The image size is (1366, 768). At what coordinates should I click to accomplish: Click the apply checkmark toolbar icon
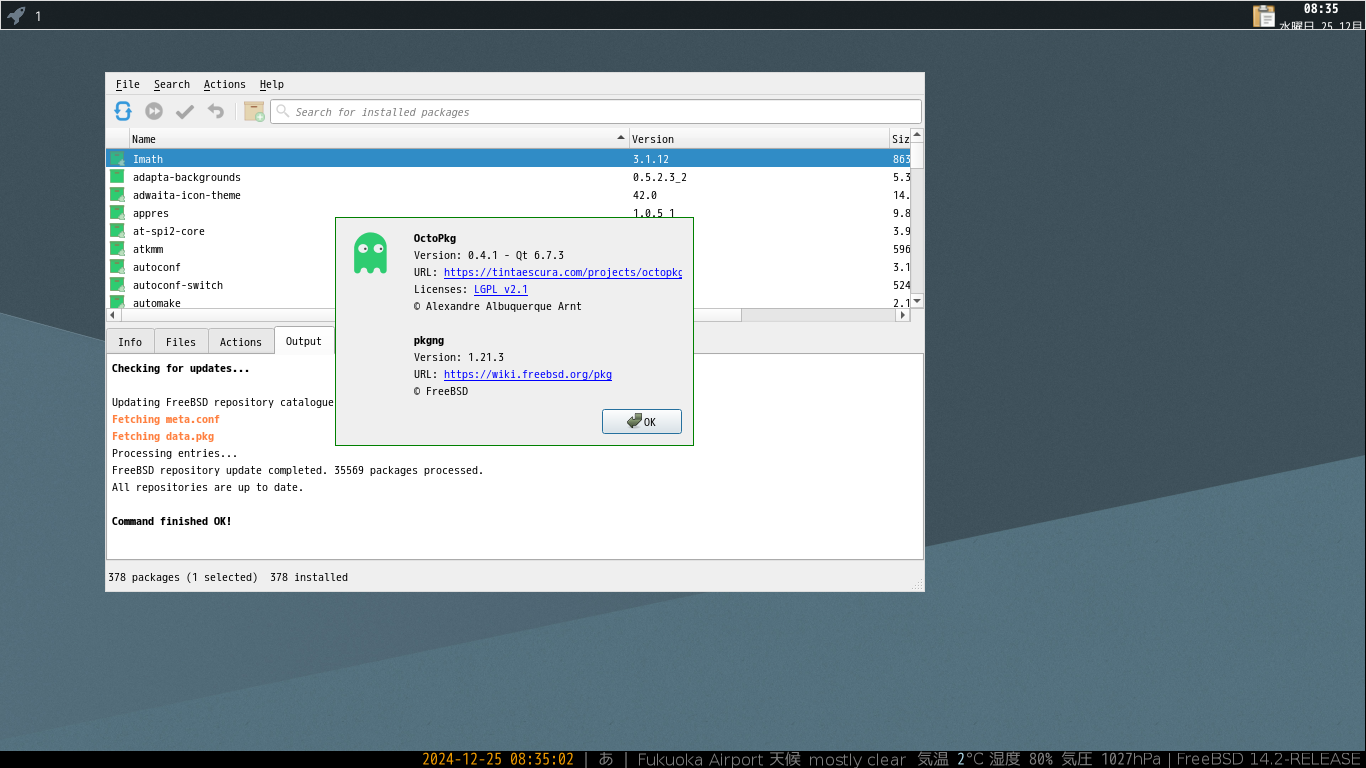185,111
